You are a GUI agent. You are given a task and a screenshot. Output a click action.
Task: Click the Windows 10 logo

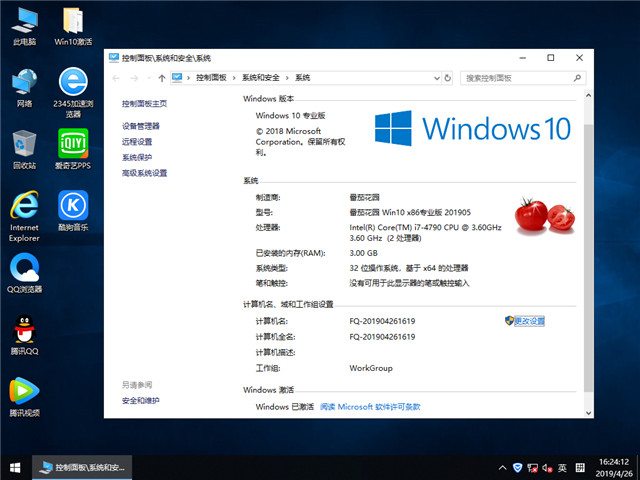tap(473, 128)
